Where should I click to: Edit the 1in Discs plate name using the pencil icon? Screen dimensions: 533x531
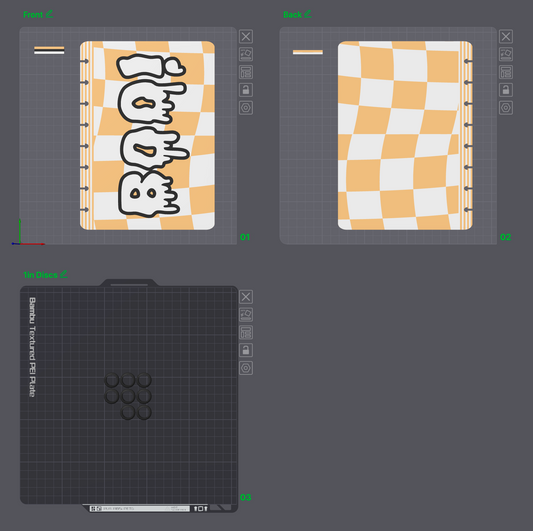(64, 274)
